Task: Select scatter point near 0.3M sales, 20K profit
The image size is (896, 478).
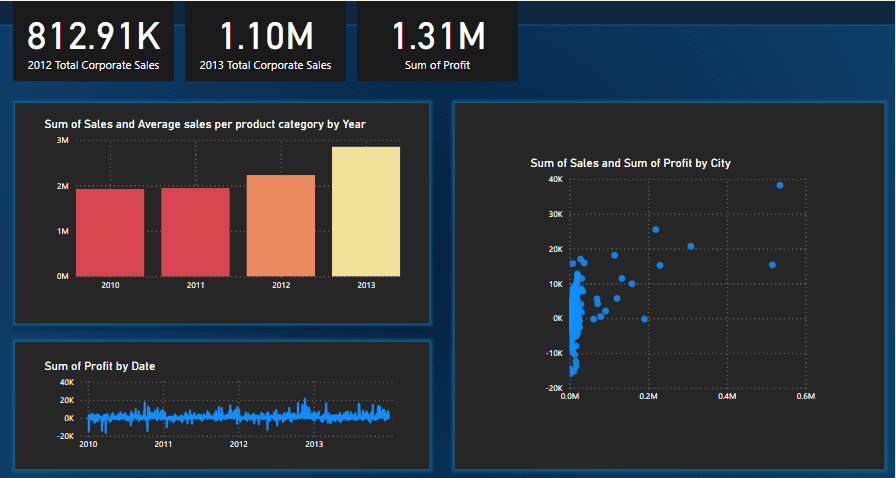Action: click(690, 246)
